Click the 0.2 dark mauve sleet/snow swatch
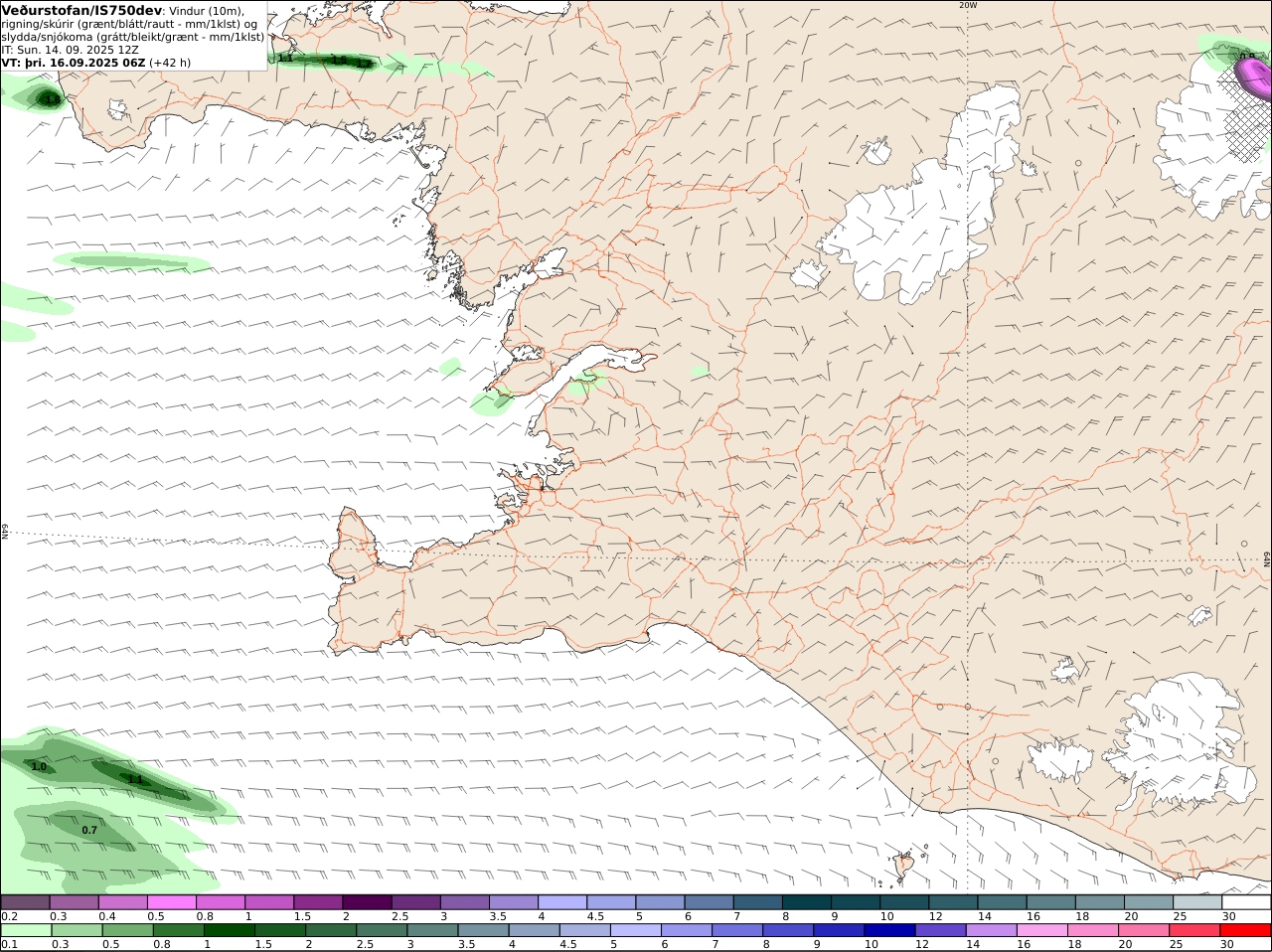1272x952 pixels. (25, 902)
